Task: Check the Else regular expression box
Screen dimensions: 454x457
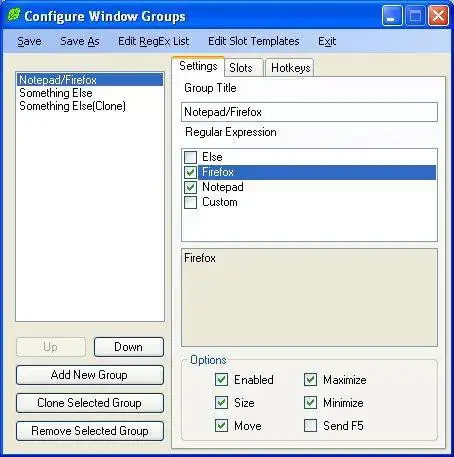Action: coord(190,157)
